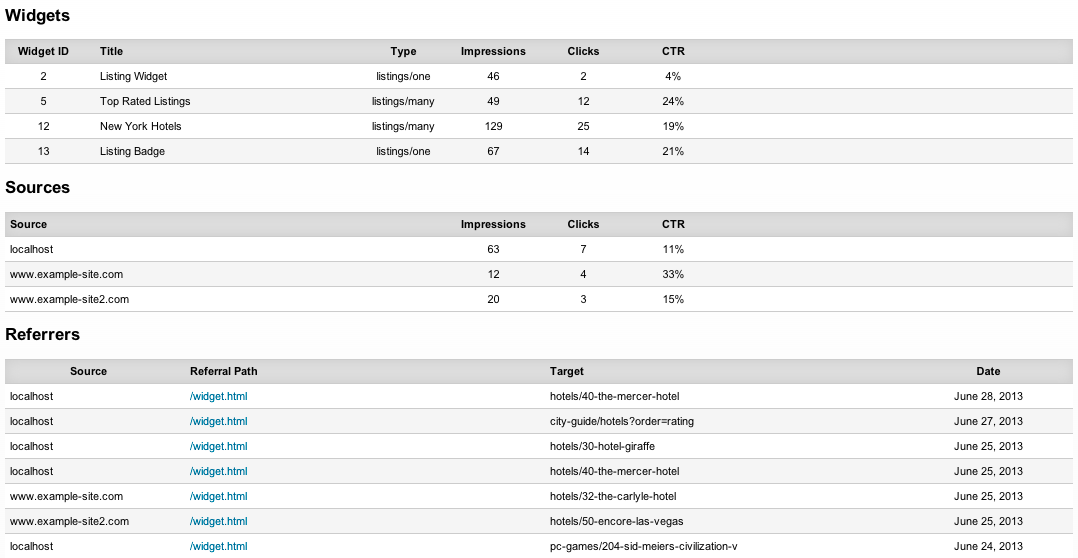Click the Clicks header in Sources table
The width and height of the screenshot is (1078, 558).
point(583,224)
